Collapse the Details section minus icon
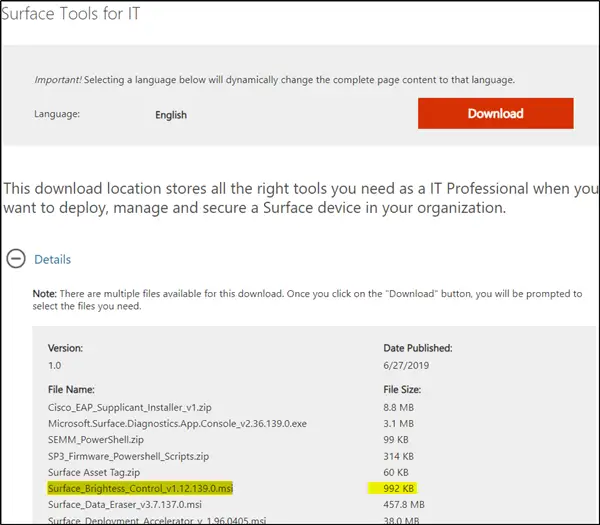Screen dimensions: 600x525 point(16,259)
